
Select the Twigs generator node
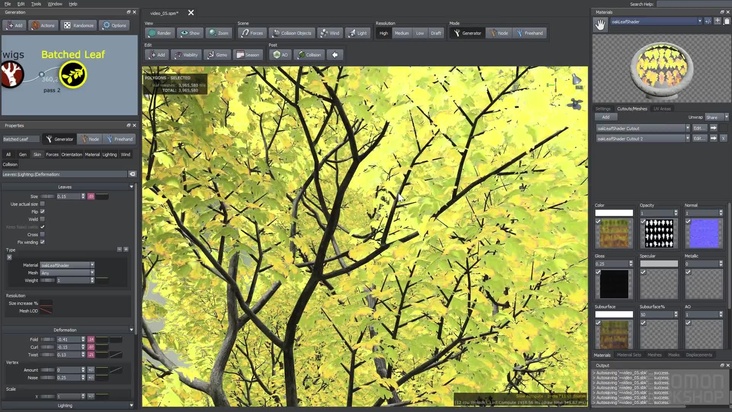click(10, 75)
